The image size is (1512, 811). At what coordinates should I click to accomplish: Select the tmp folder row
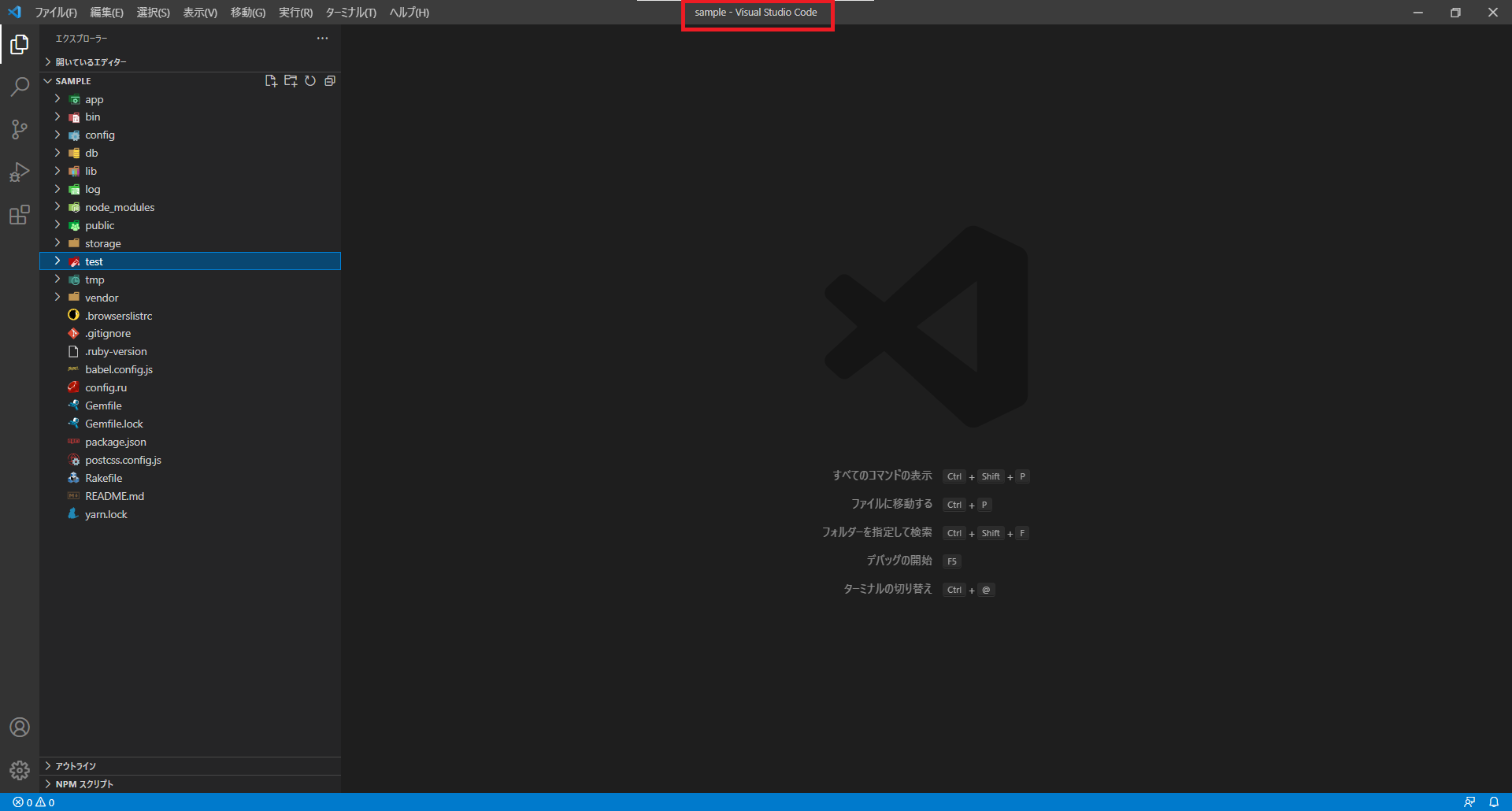tap(190, 280)
